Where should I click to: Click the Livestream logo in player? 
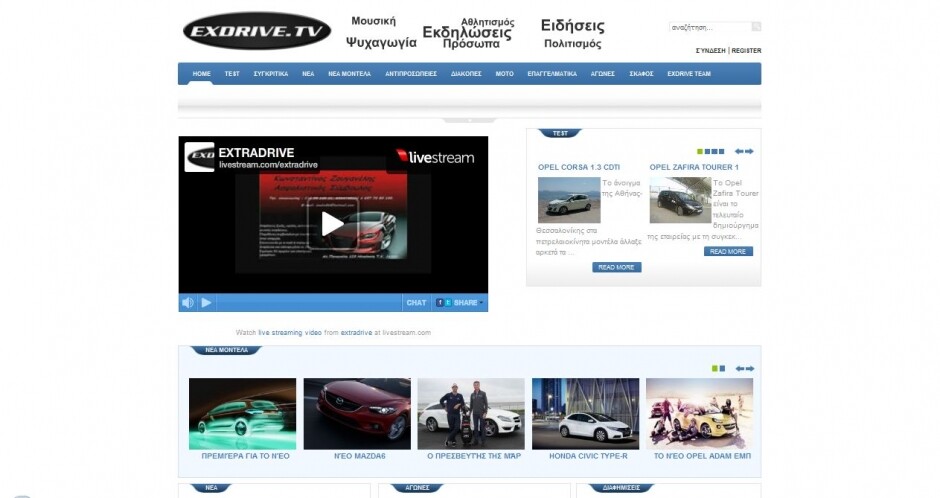[x=435, y=157]
